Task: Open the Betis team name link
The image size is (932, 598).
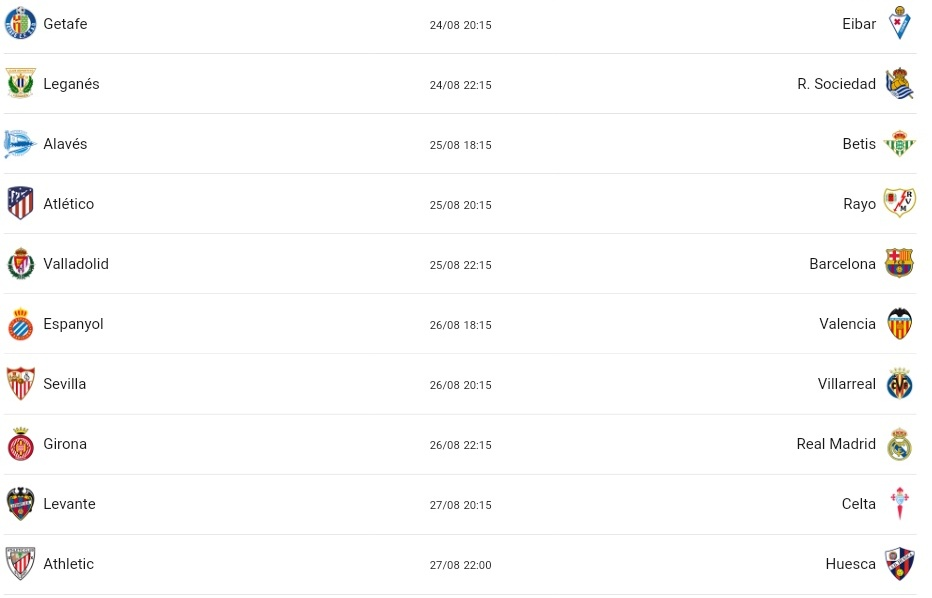Action: 859,144
